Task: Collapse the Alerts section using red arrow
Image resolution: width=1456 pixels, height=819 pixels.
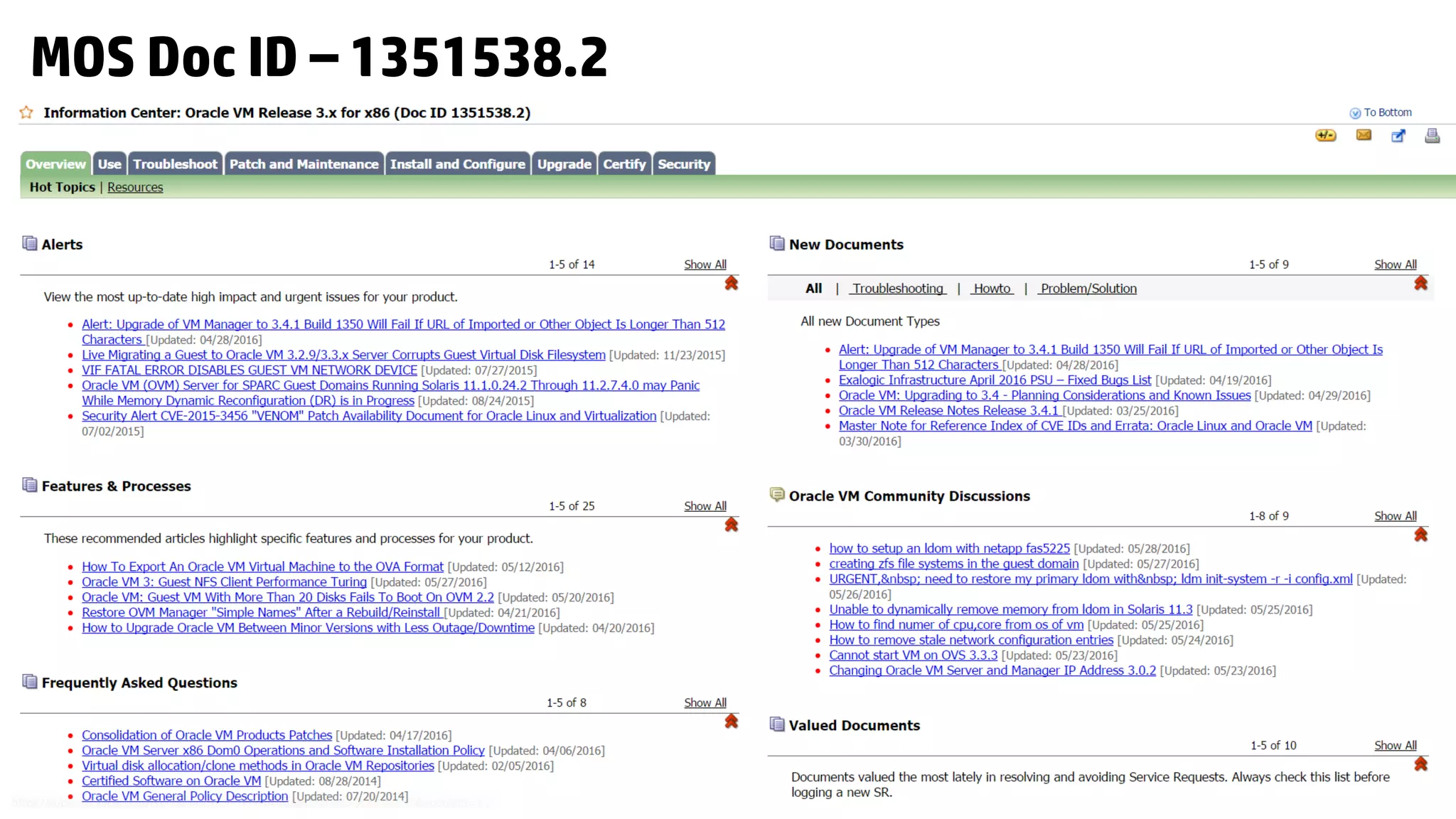Action: (x=731, y=283)
